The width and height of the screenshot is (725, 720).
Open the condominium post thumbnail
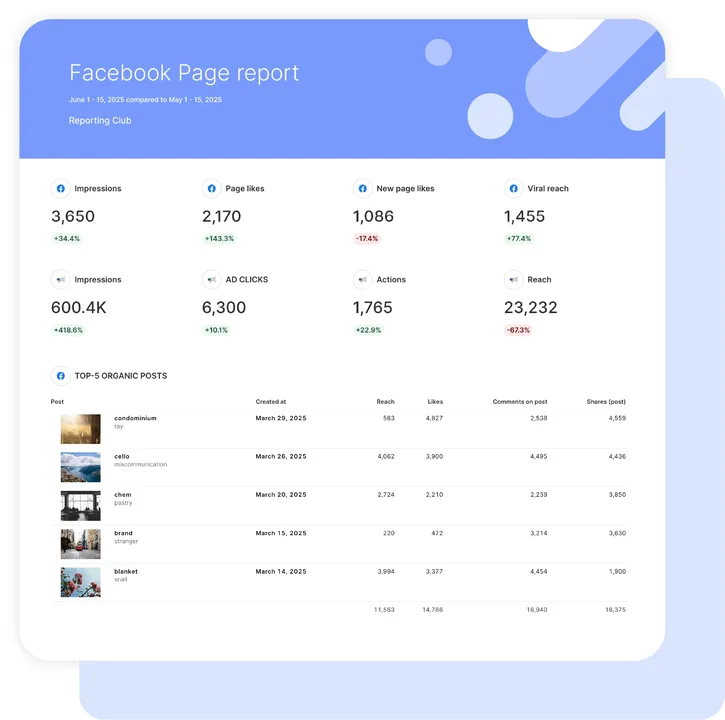(x=80, y=429)
